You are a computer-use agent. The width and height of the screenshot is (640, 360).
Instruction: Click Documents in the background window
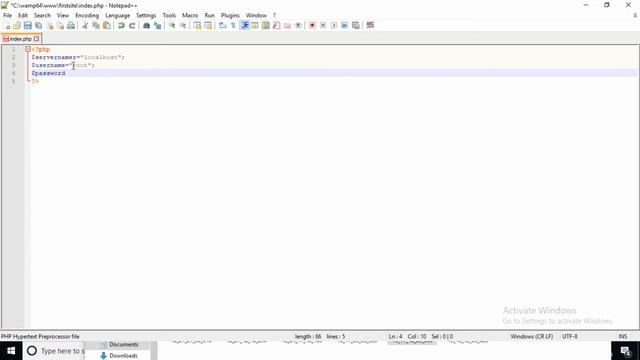click(124, 345)
